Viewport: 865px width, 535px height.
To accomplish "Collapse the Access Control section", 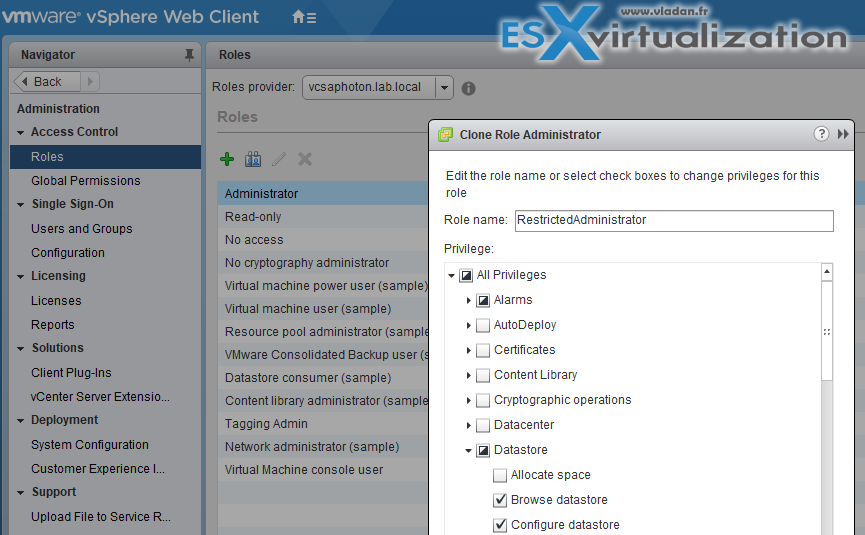I will pyautogui.click(x=20, y=132).
